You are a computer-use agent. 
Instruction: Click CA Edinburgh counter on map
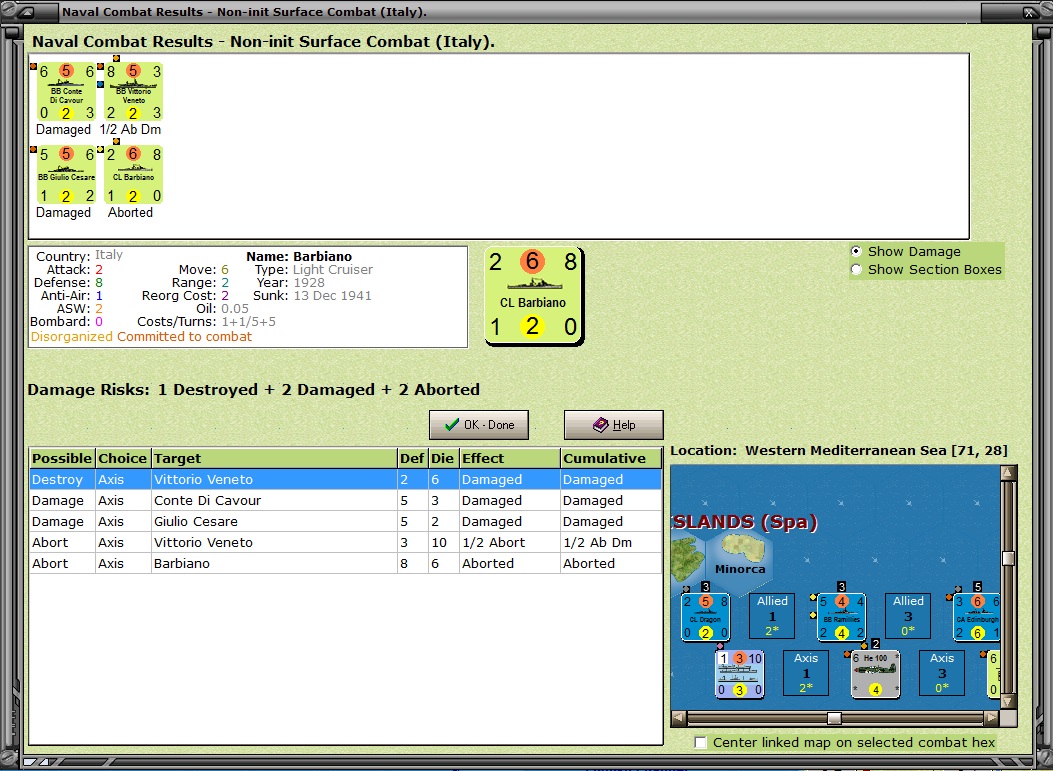pos(976,617)
